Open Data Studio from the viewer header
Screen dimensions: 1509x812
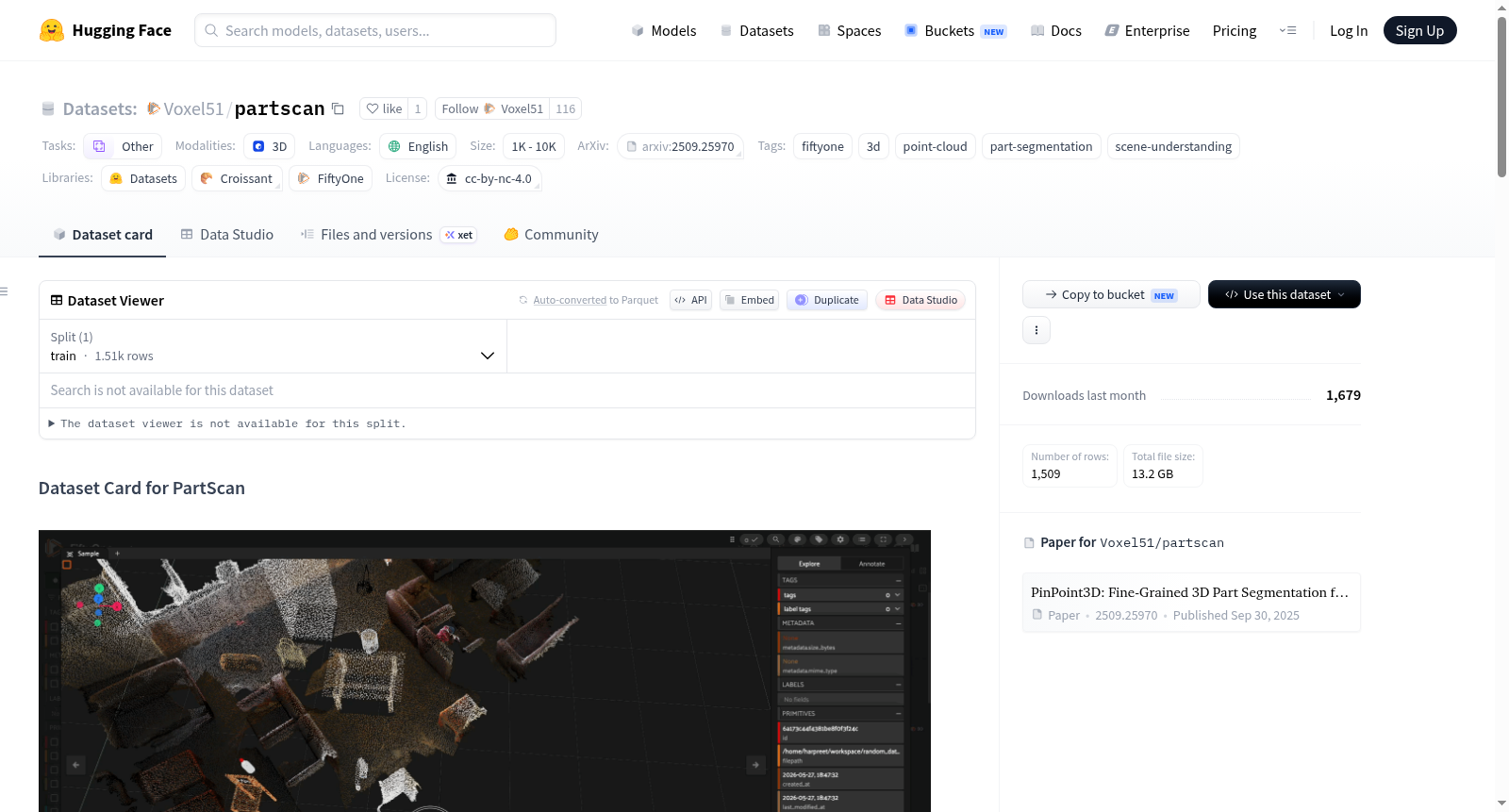pos(920,300)
